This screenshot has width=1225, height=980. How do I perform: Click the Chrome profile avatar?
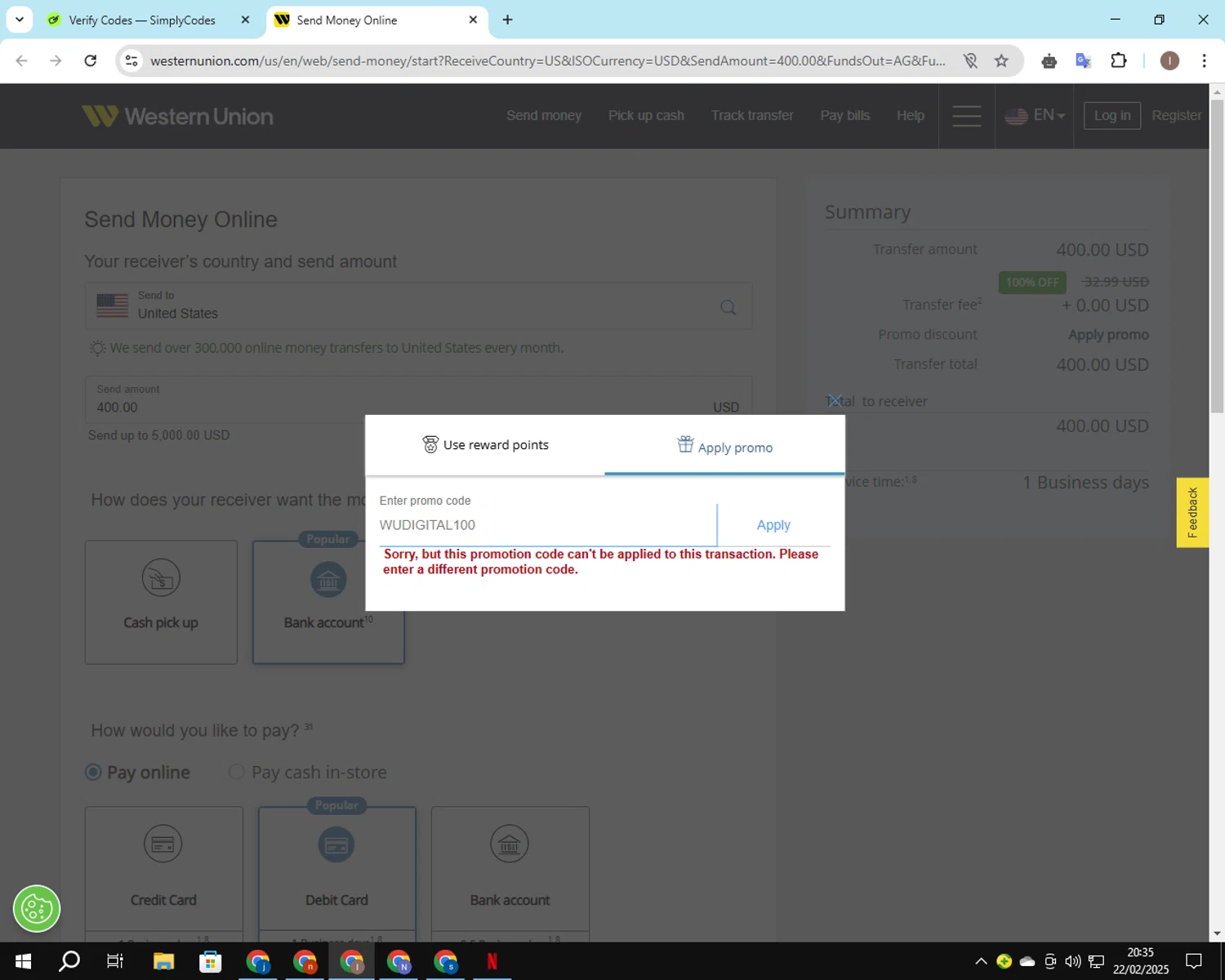1169,60
